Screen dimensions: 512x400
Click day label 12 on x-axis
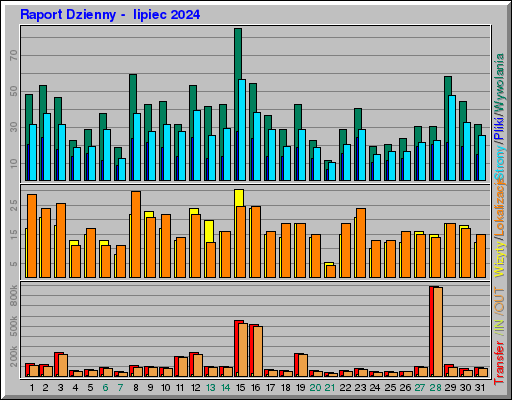point(195,388)
